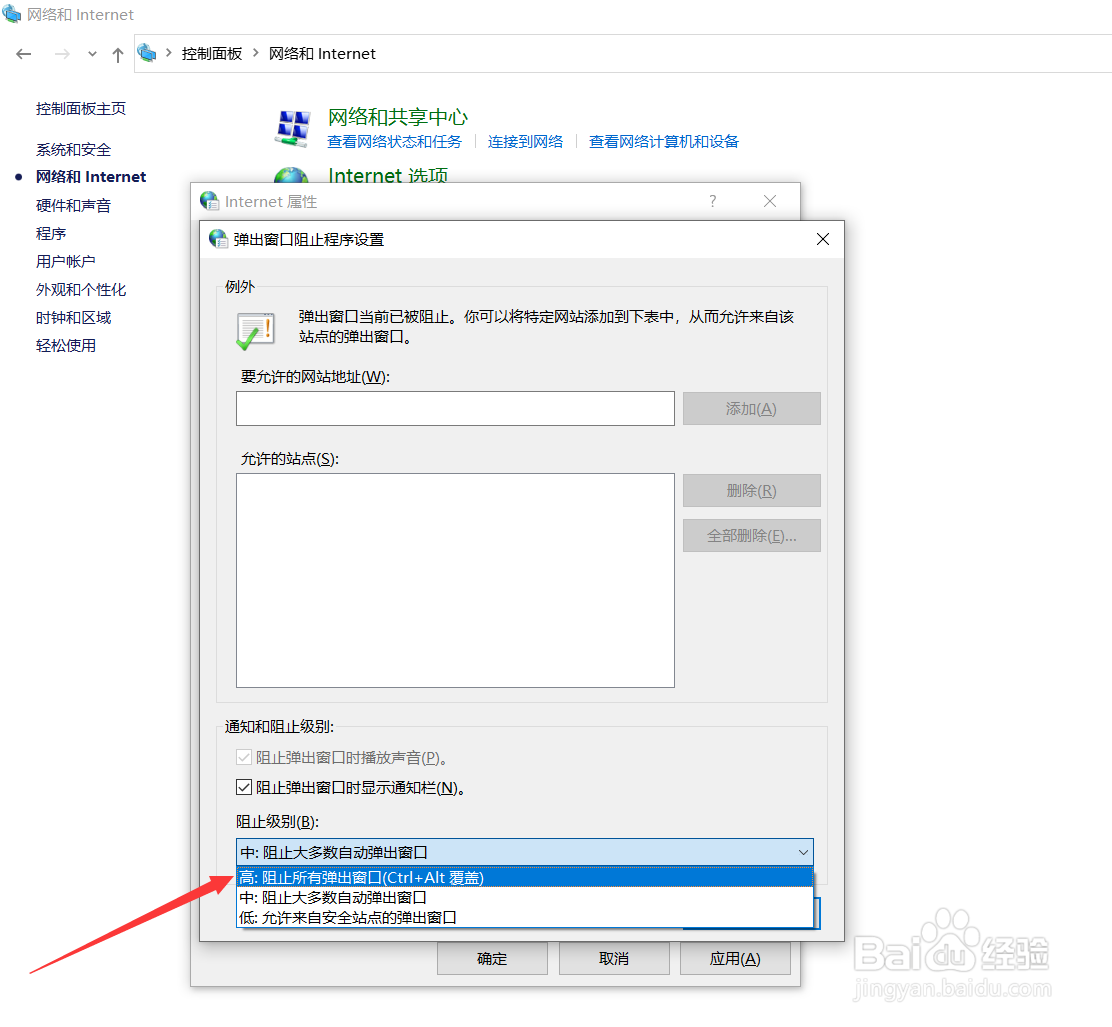Toggle 阻止弹出窗口时显示通知栏 checkbox
This screenshot has height=1027, width=1112.
tap(244, 787)
